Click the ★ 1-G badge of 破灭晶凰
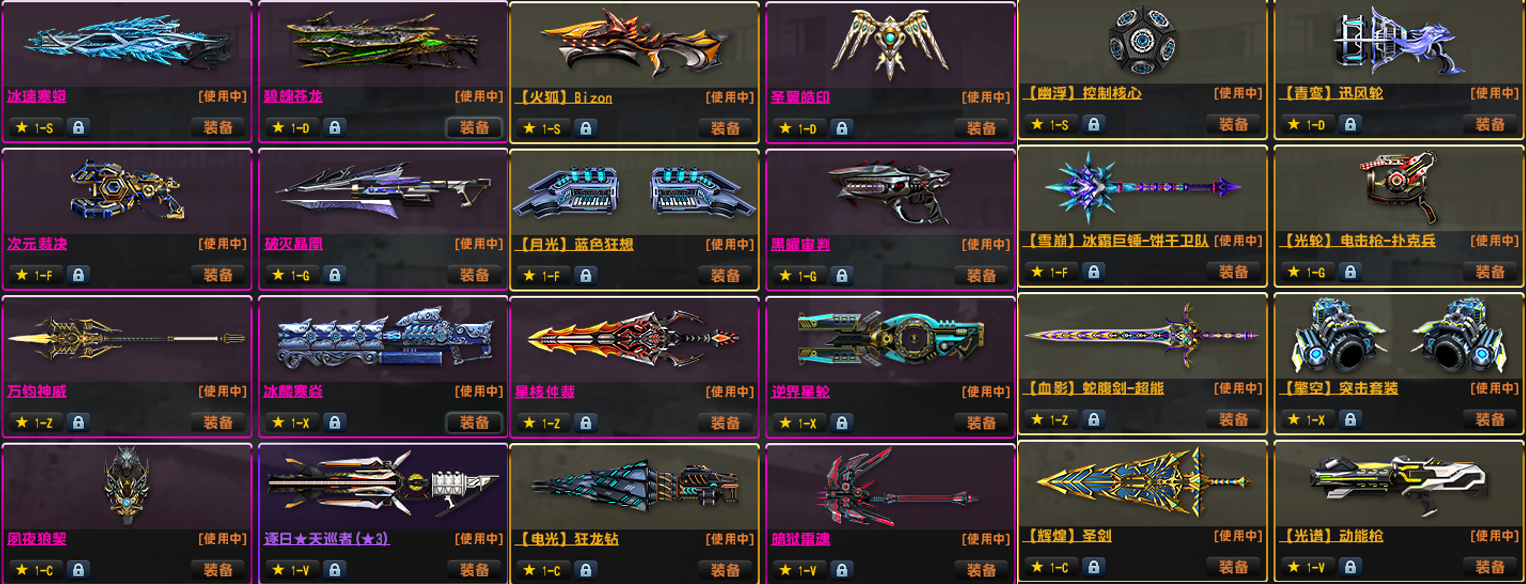This screenshot has height=584, width=1526. point(293,275)
